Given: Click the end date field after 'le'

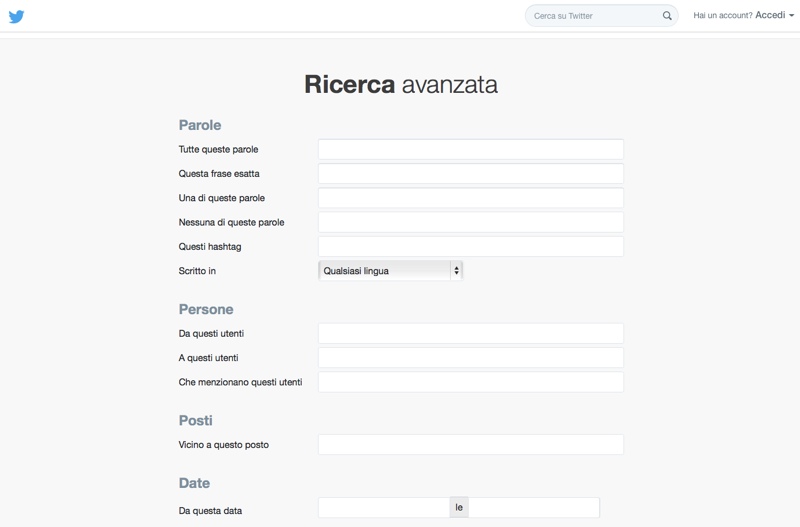Looking at the screenshot, I should coord(534,508).
